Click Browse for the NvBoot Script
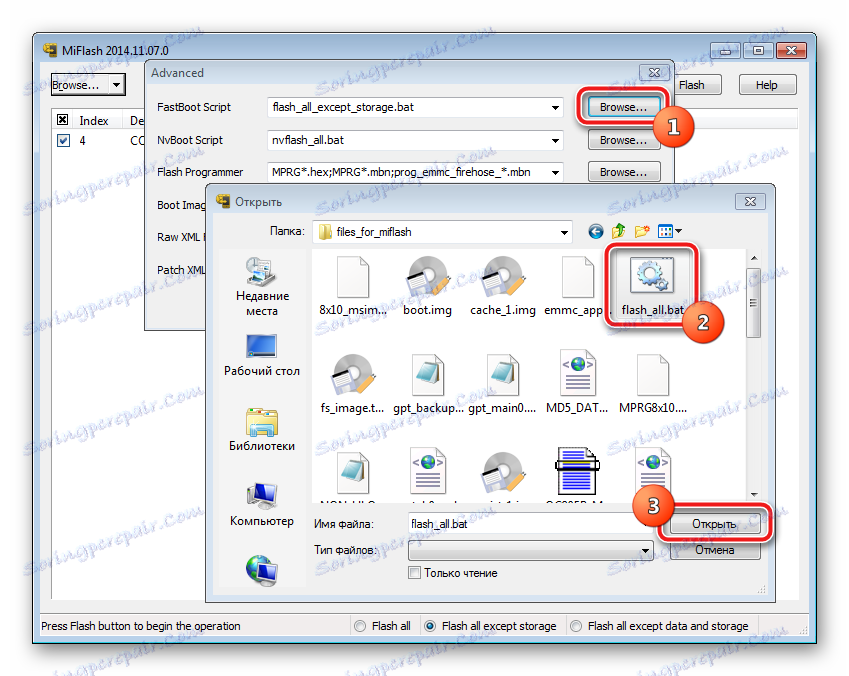The width and height of the screenshot is (849, 676). [x=624, y=140]
